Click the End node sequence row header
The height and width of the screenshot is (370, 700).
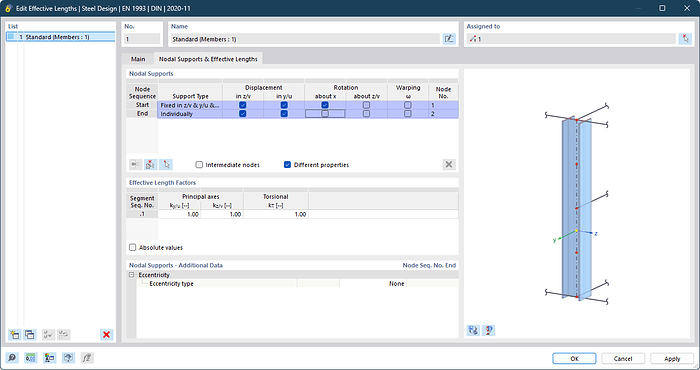coord(142,114)
